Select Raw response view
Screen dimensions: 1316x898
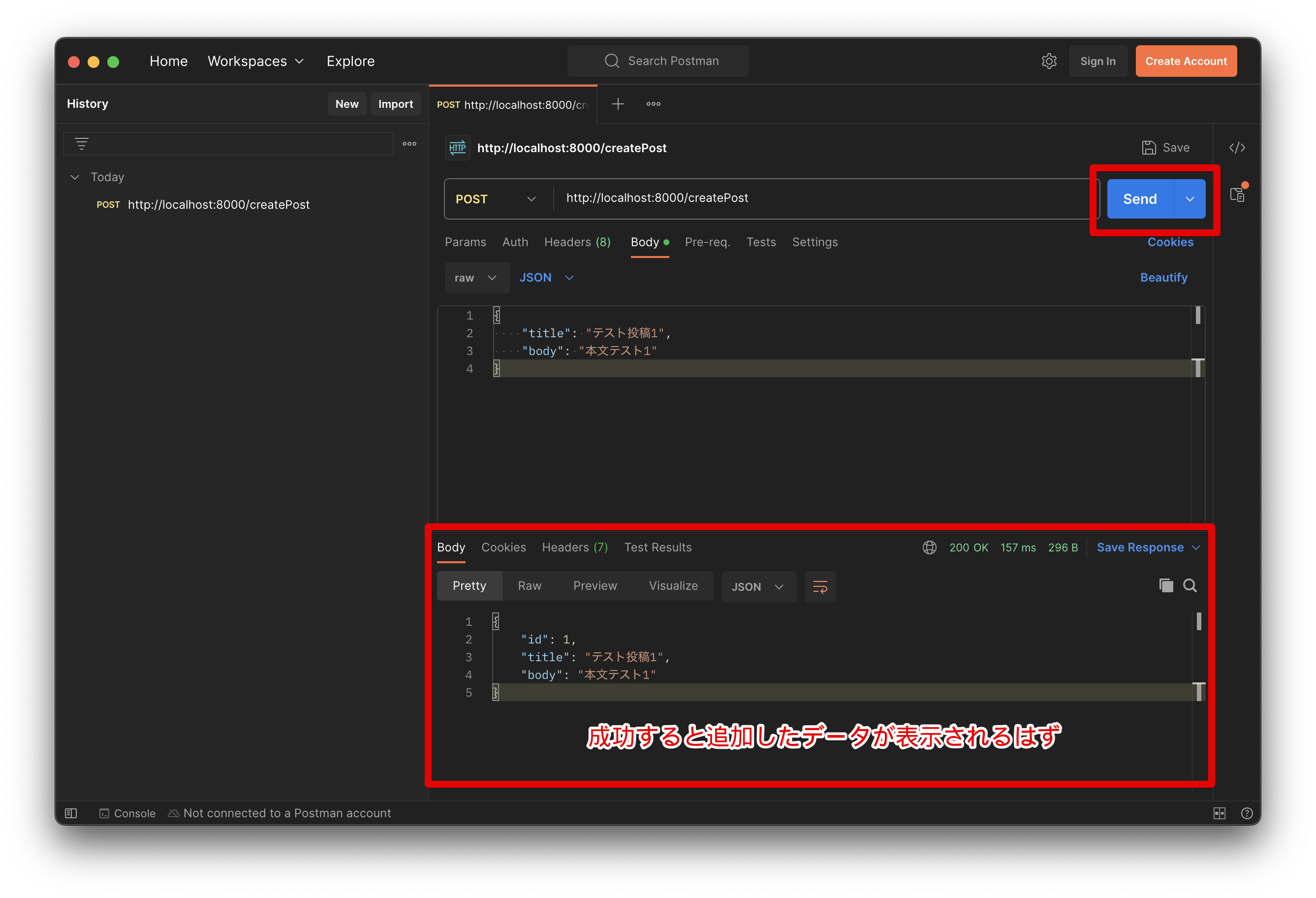click(x=530, y=586)
